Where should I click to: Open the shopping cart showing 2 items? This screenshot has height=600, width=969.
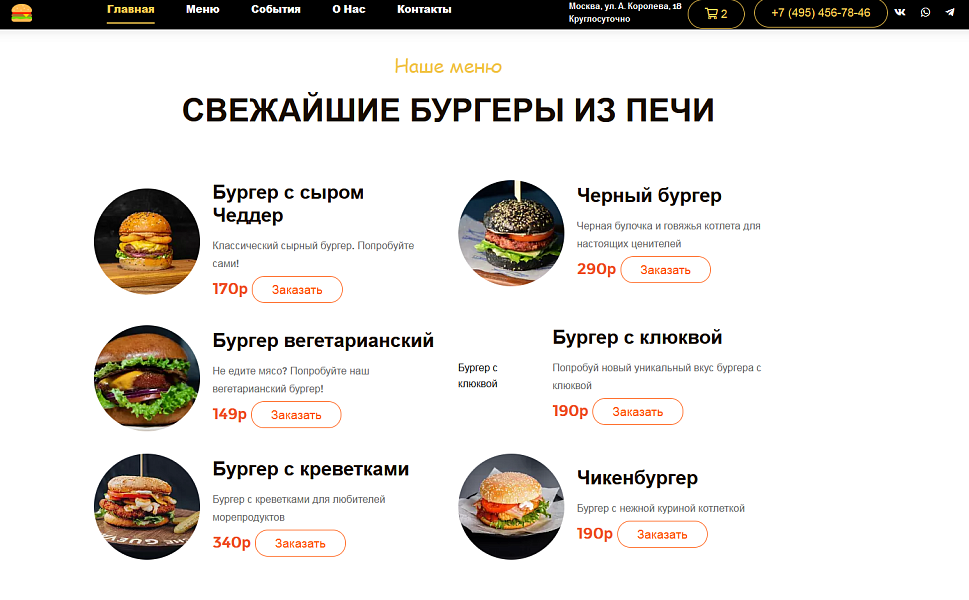[x=715, y=14]
